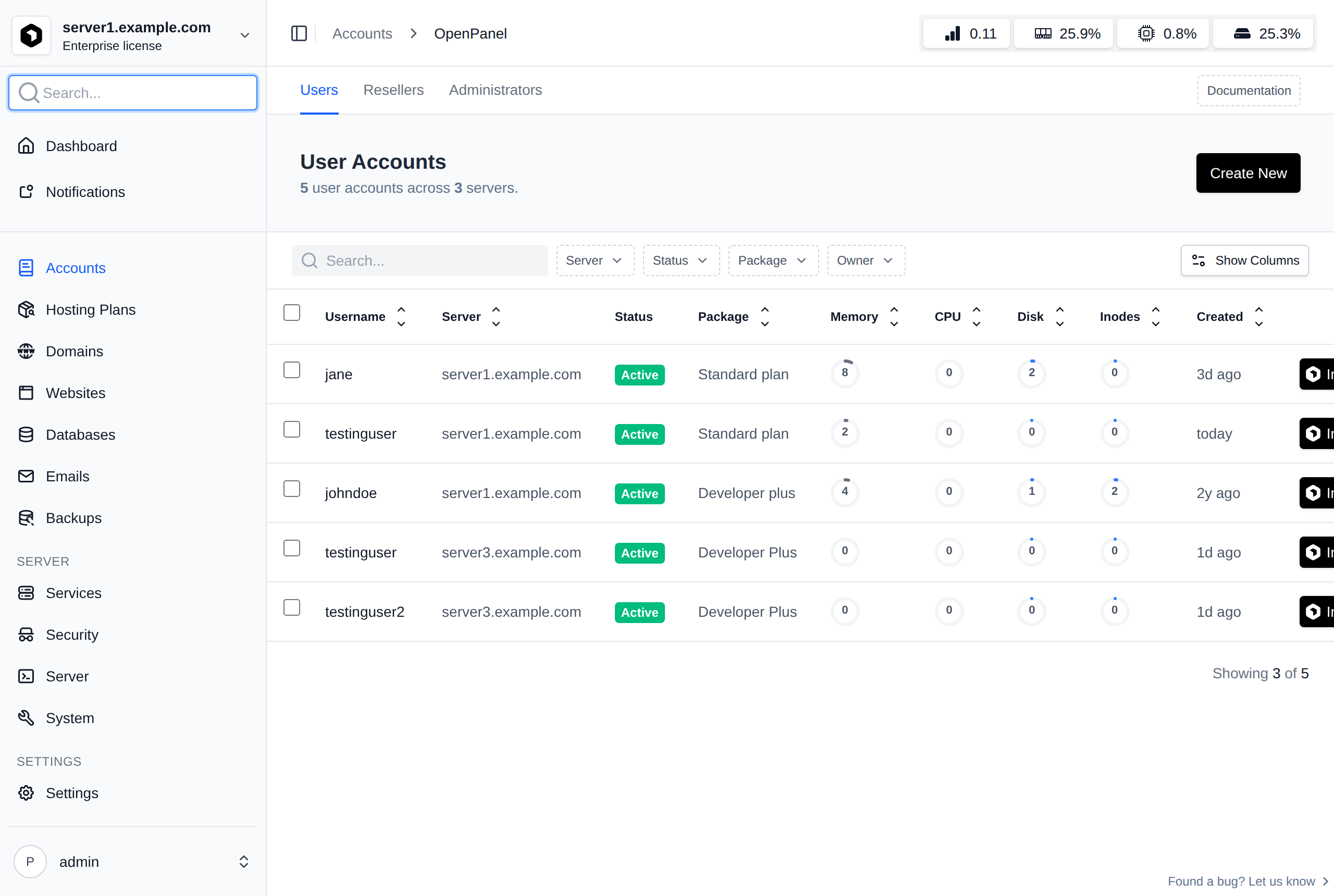Viewport: 1334px width, 896px height.
Task: Open Dashboard from the sidebar
Action: (x=132, y=146)
